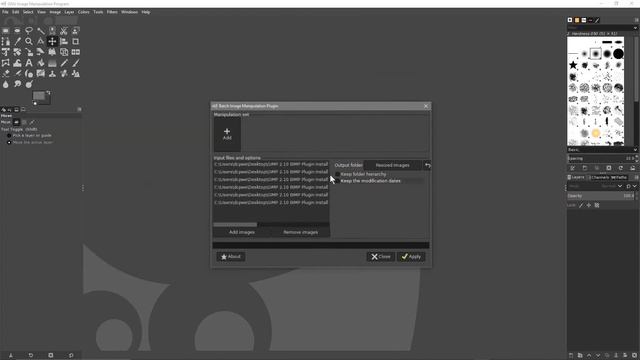Switch to the Paths tab
Image resolution: width=640 pixels, height=360 pixels.
click(619, 178)
